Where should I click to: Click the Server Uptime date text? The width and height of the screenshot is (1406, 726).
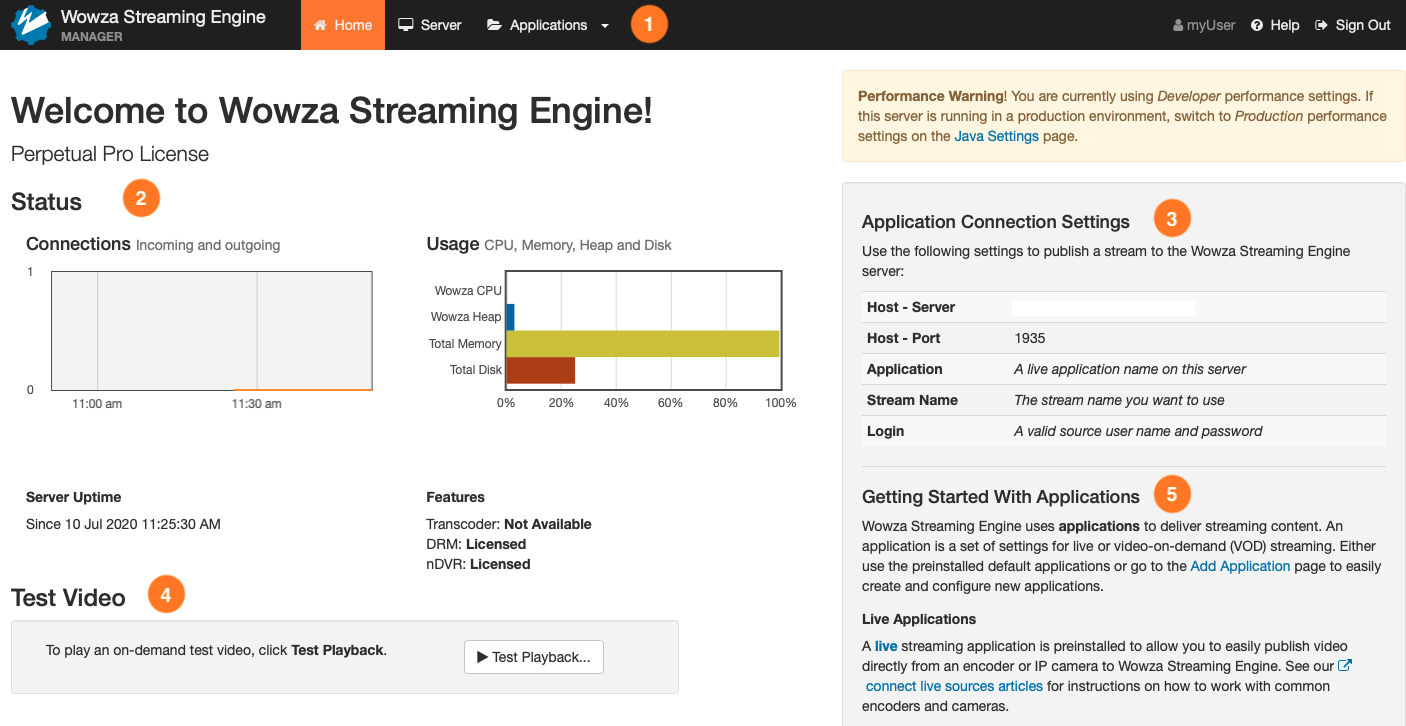coord(123,524)
